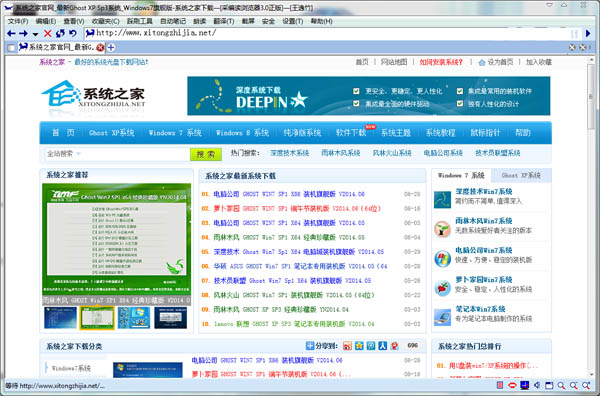This screenshot has width=600, height=396.
Task: Click the blue curved undo arrow in toolbar
Action: [x=73, y=34]
